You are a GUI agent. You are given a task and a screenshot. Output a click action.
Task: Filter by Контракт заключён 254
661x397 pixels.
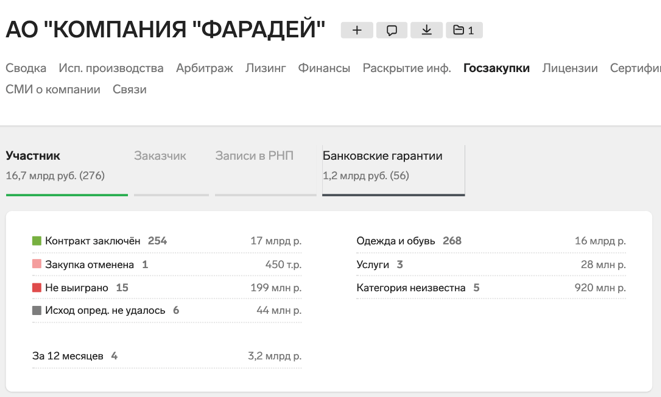(x=167, y=241)
